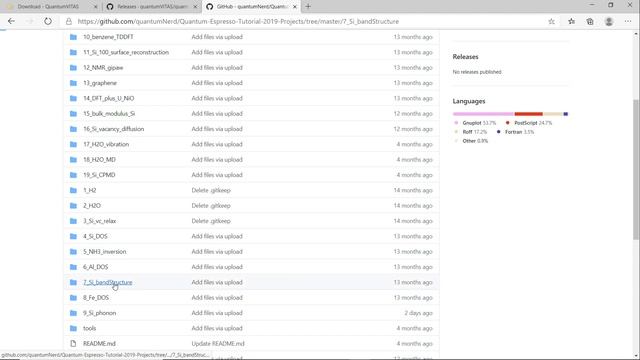Open the browser profile avatar

point(609,21)
